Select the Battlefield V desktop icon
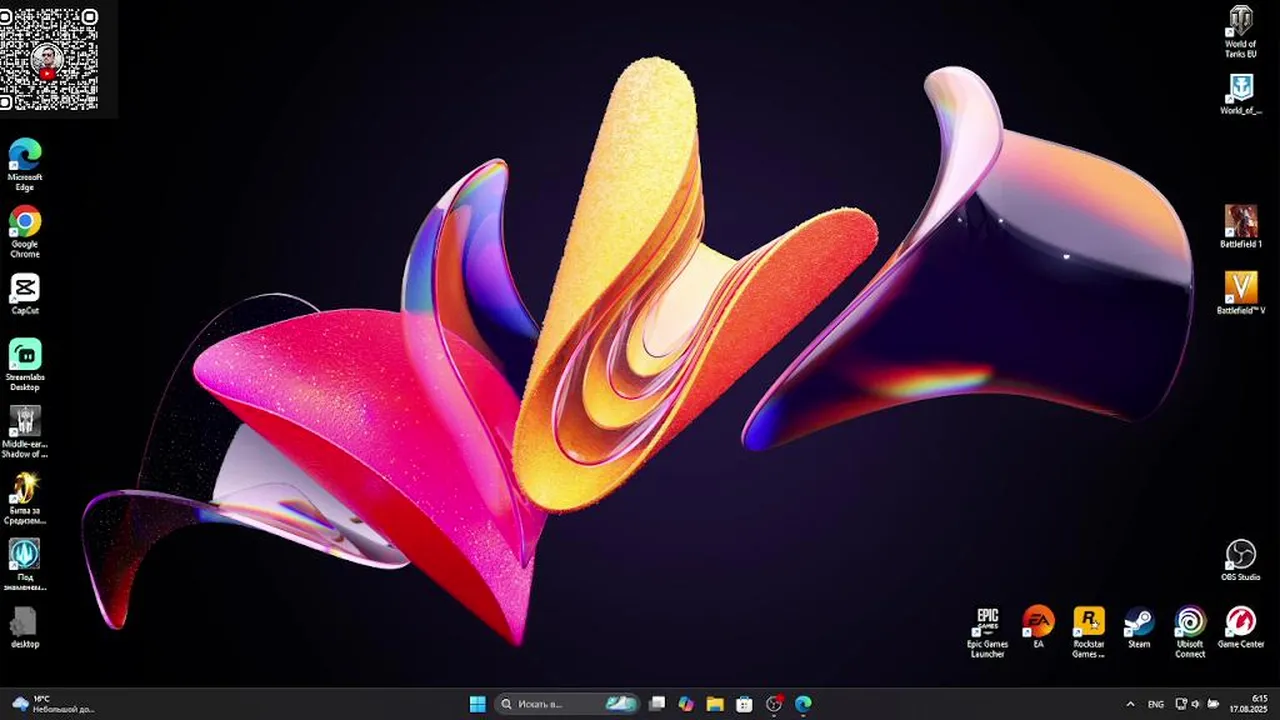Viewport: 1280px width, 720px height. tap(1241, 293)
